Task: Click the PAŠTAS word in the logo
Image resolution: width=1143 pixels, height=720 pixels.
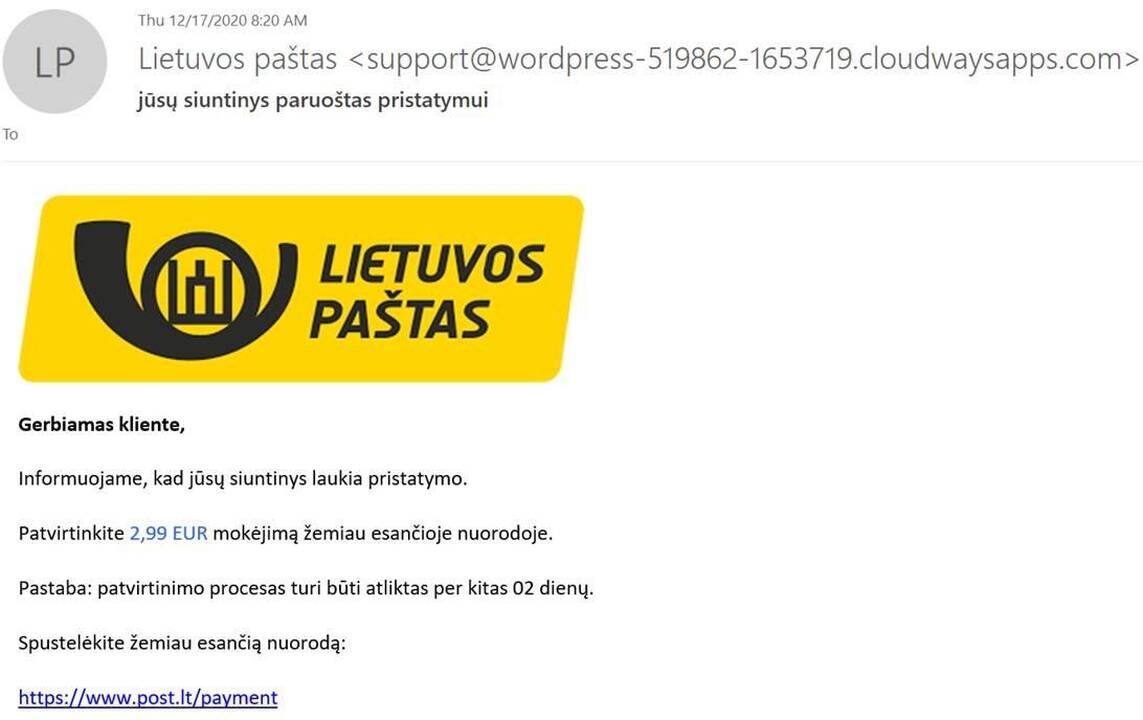Action: [x=399, y=318]
